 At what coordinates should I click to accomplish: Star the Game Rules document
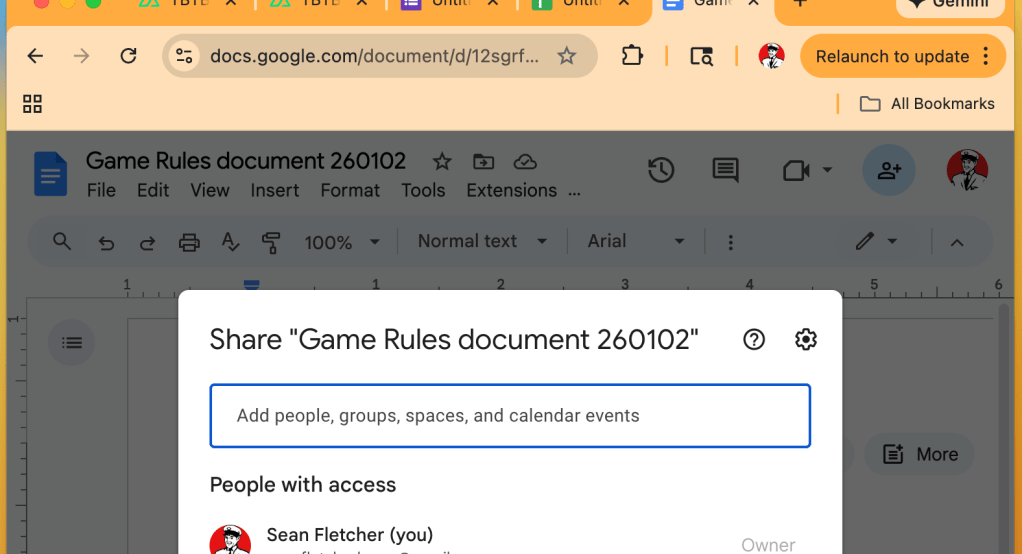coord(441,162)
